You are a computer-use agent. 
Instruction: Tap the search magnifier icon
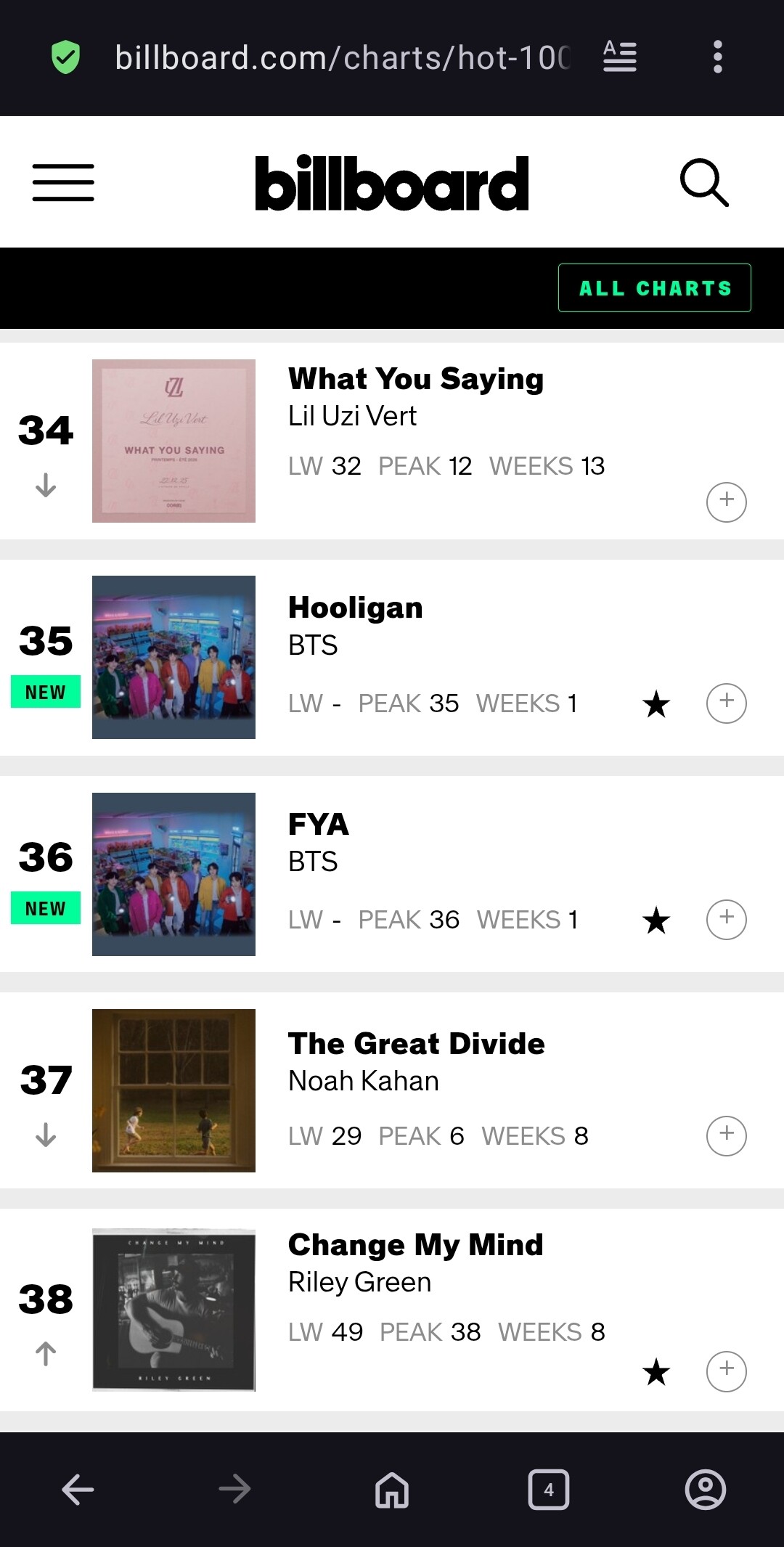coord(703,182)
